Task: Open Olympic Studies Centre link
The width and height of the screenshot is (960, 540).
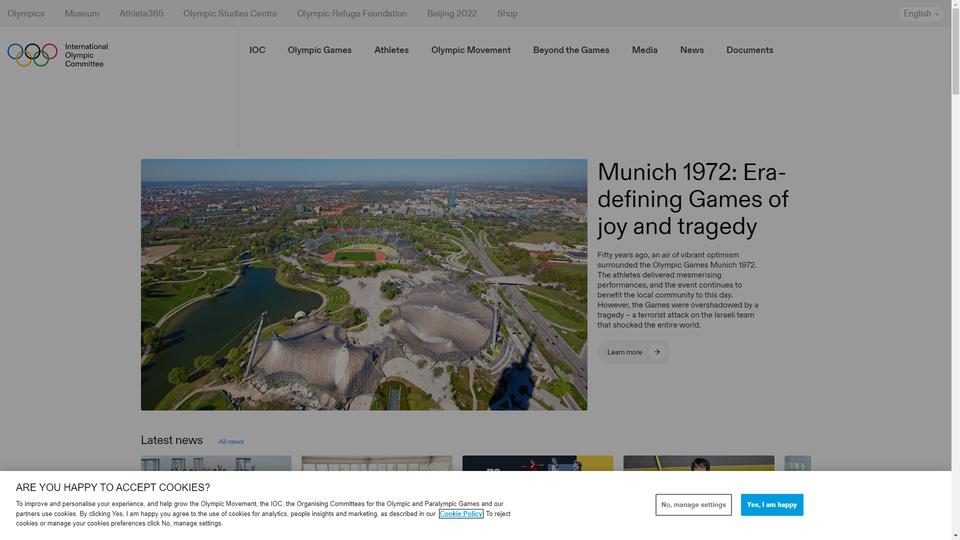Action: click(x=230, y=13)
